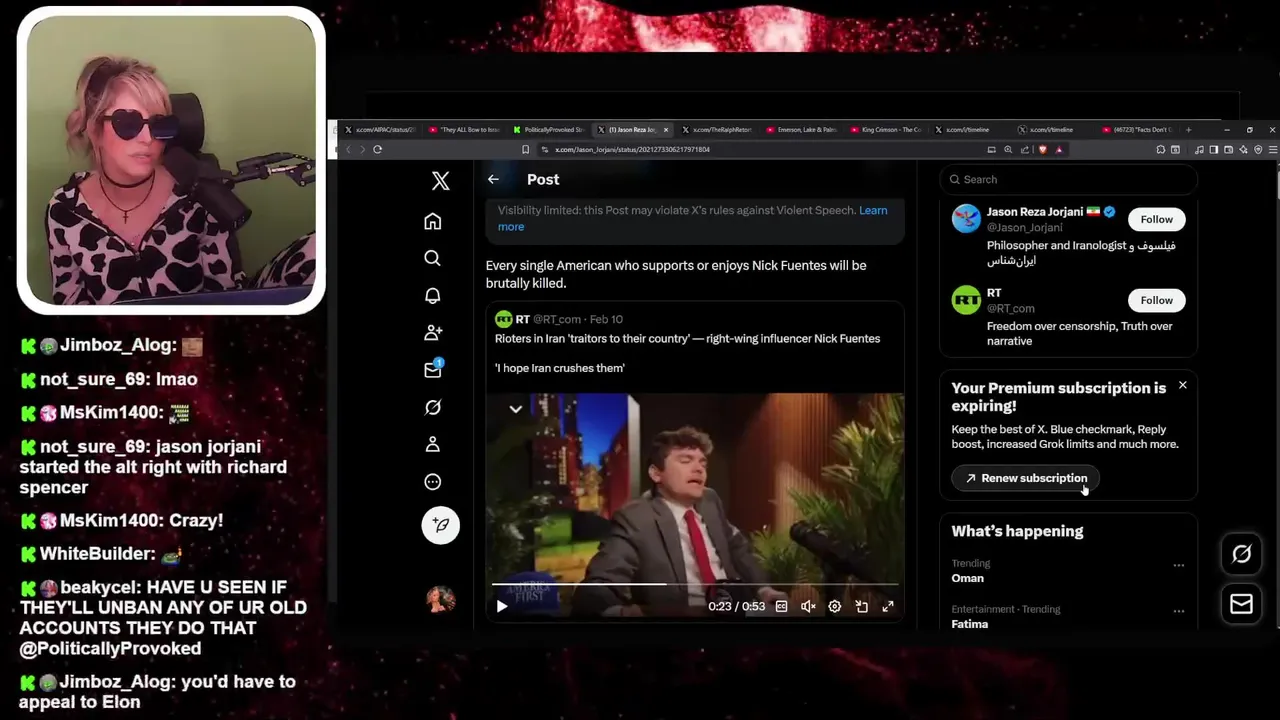Open the Fatima trending topic
Viewport: 1280px width, 720px height.
click(969, 624)
